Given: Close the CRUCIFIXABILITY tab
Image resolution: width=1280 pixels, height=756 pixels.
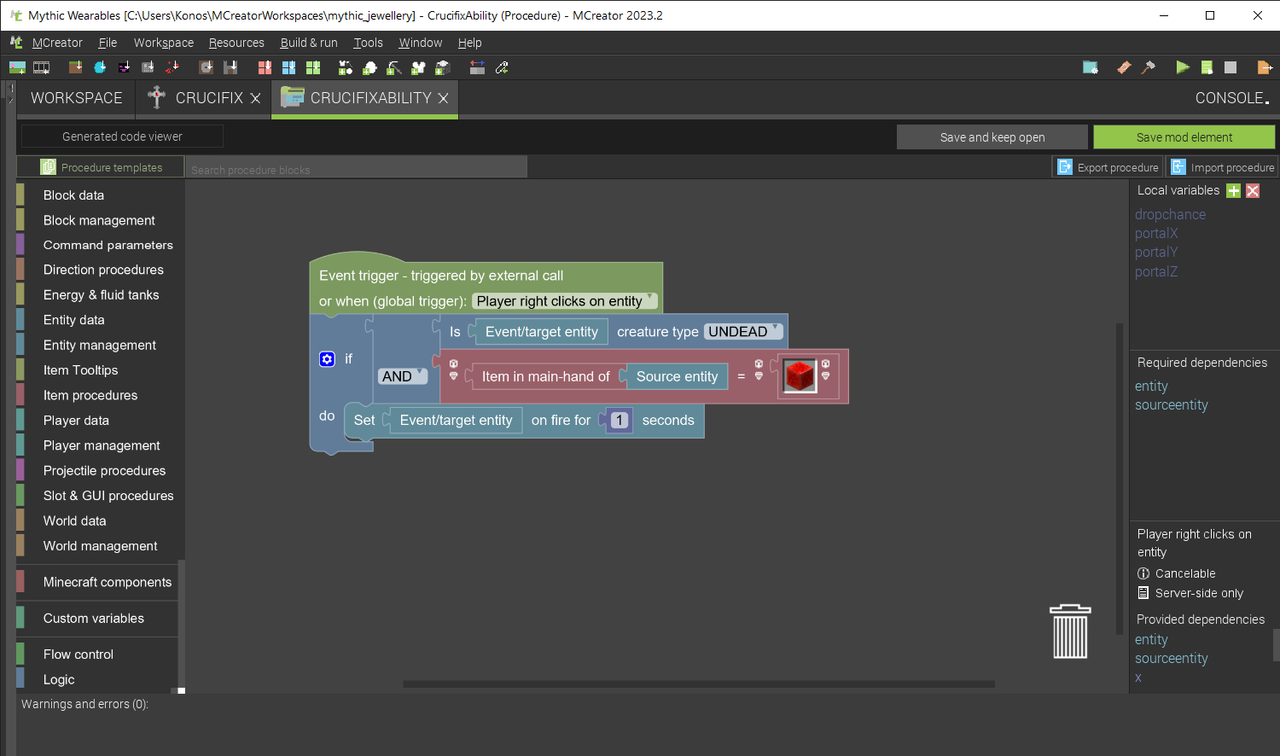Looking at the screenshot, I should tap(443, 98).
